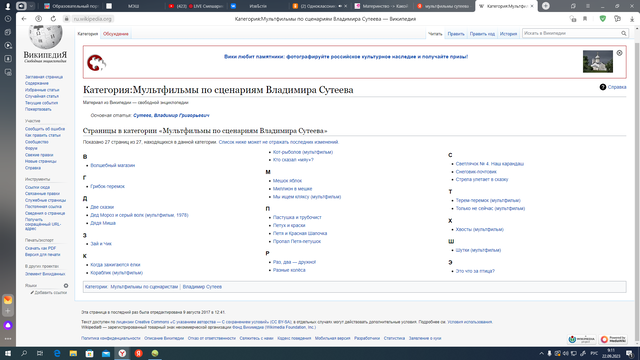The image size is (640, 360).
Task: Click the magnifier search icon in Wikipedia search
Action: pyautogui.click(x=624, y=33)
